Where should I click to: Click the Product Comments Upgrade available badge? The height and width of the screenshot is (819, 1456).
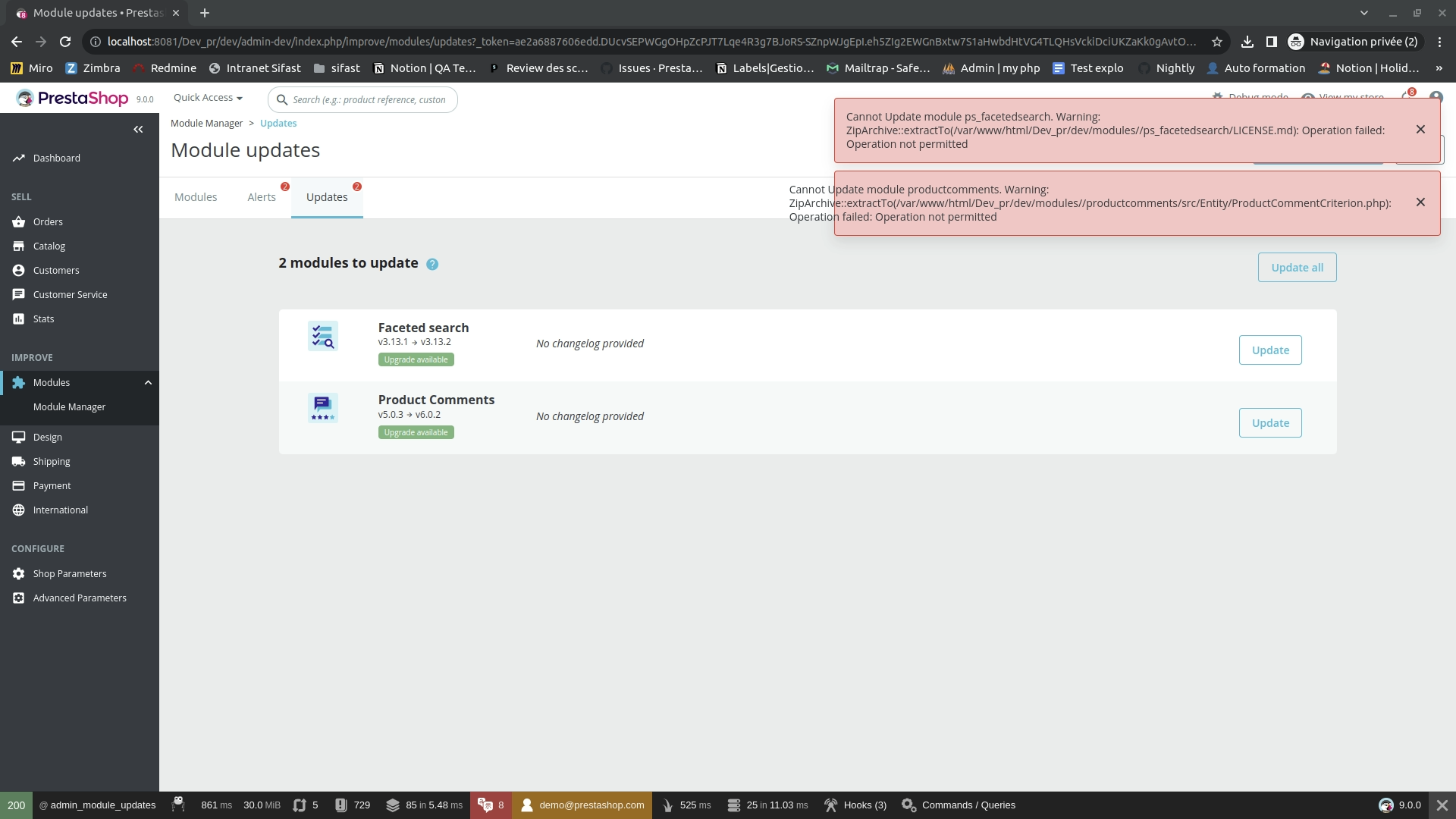tap(416, 433)
